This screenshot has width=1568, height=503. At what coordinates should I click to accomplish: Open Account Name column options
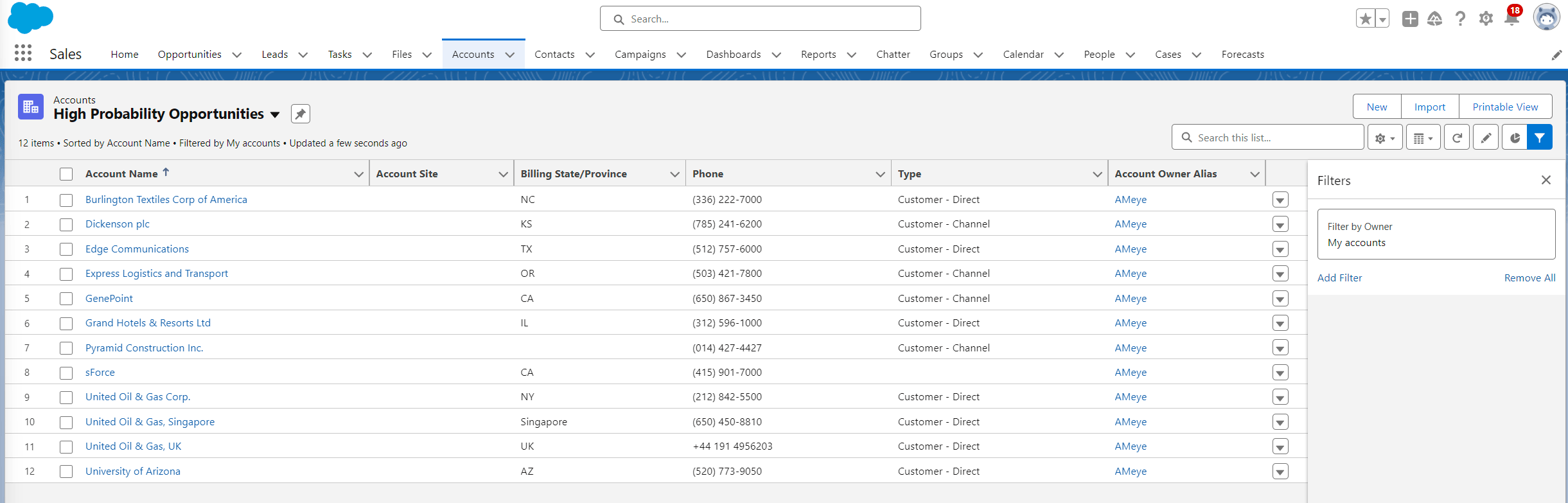point(358,174)
